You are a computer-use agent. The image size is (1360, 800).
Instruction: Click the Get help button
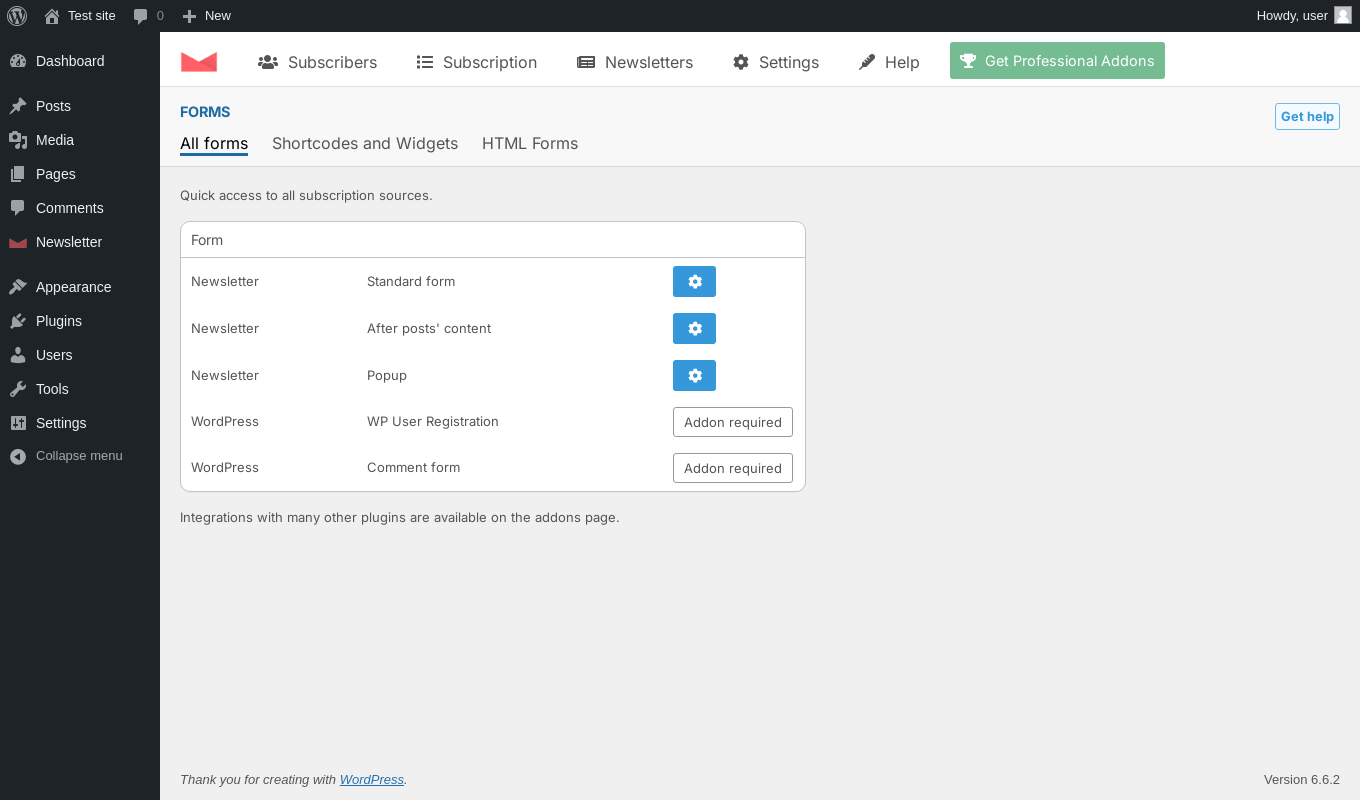click(x=1307, y=117)
